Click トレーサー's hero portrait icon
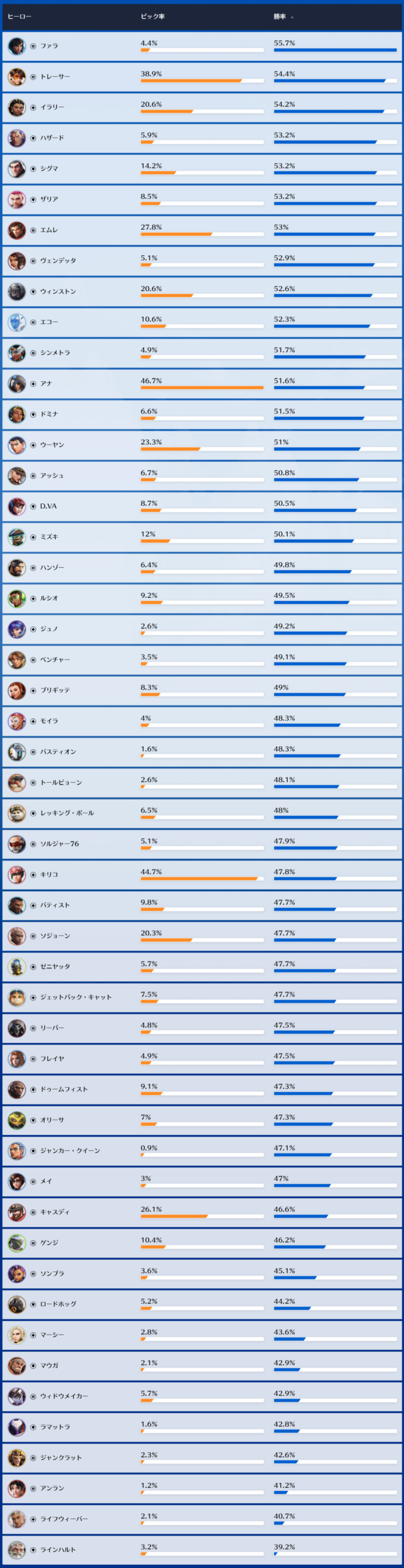This screenshot has width=404, height=1568. coord(17,77)
